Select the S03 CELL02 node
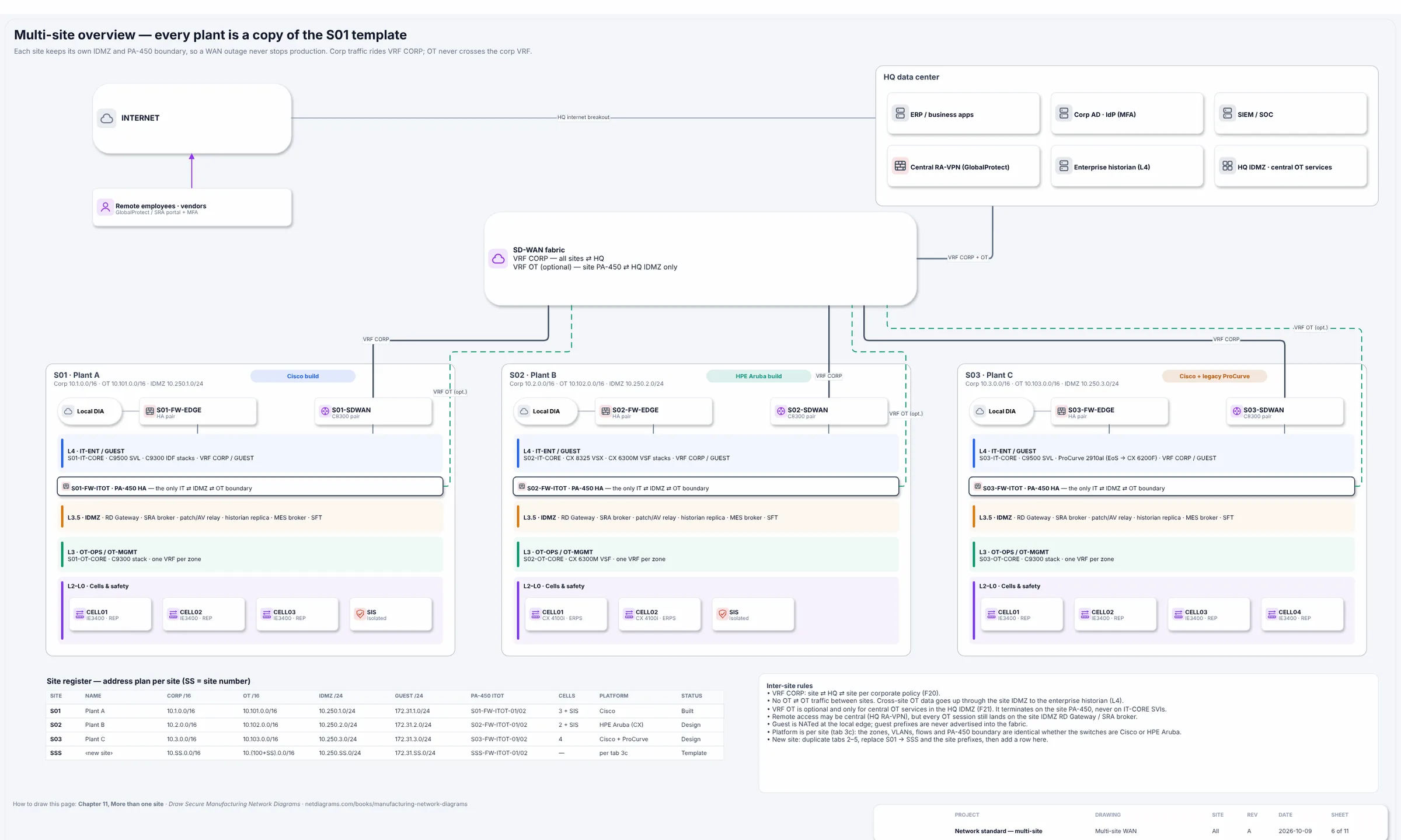Image resolution: width=1401 pixels, height=840 pixels. coord(1115,614)
